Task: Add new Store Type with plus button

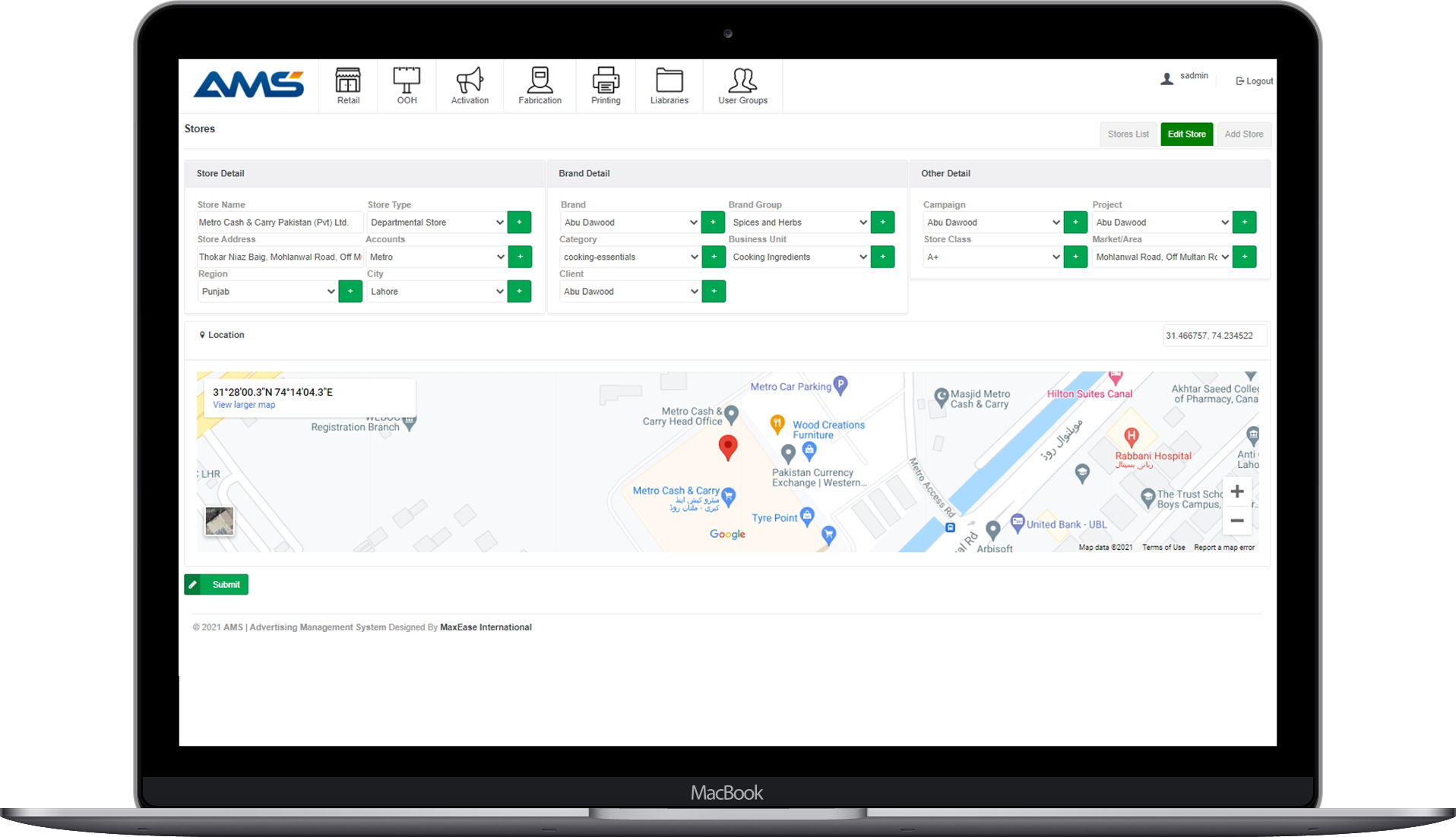Action: pyautogui.click(x=519, y=223)
